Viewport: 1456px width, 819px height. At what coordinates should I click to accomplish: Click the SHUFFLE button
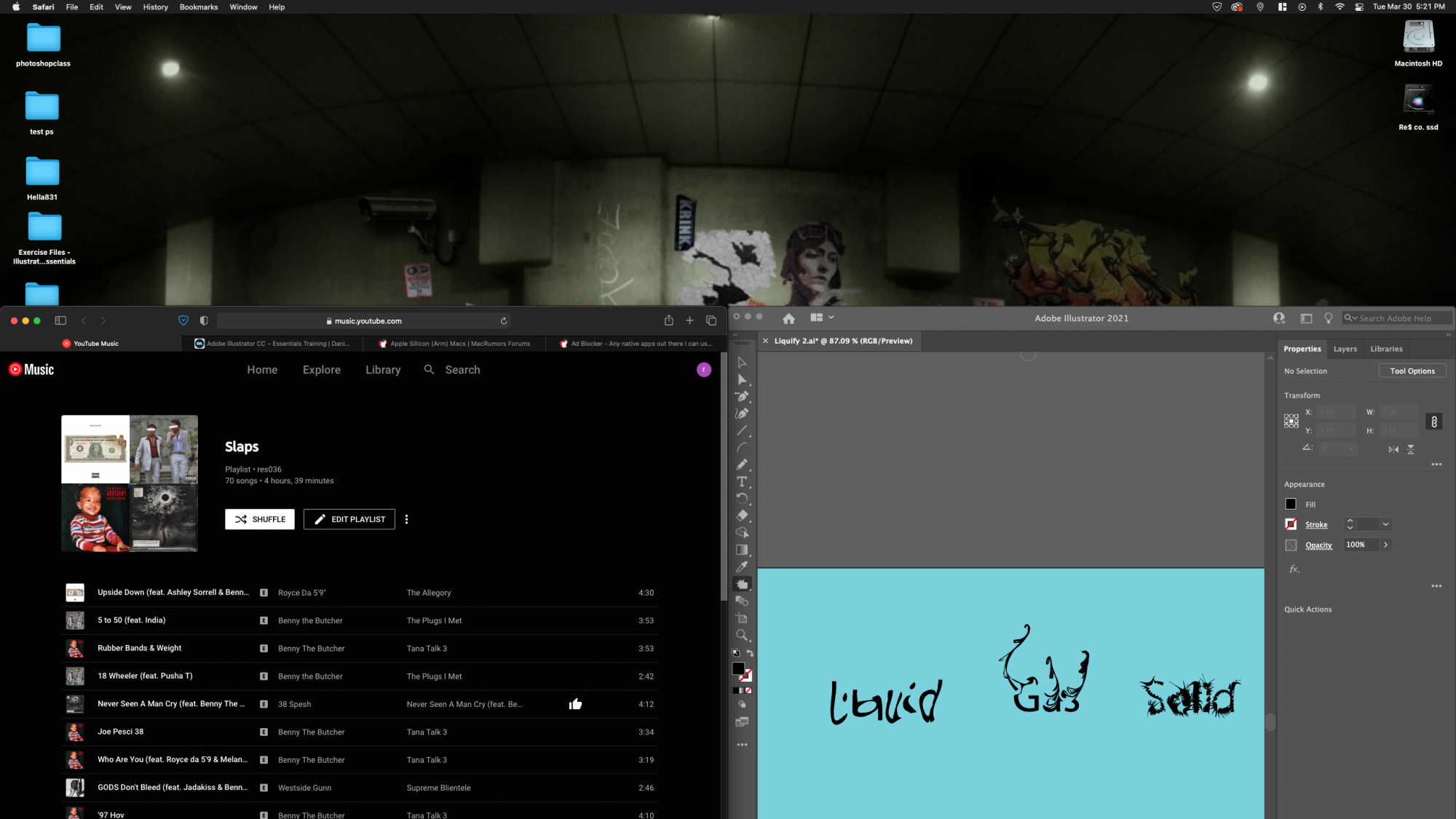point(260,519)
